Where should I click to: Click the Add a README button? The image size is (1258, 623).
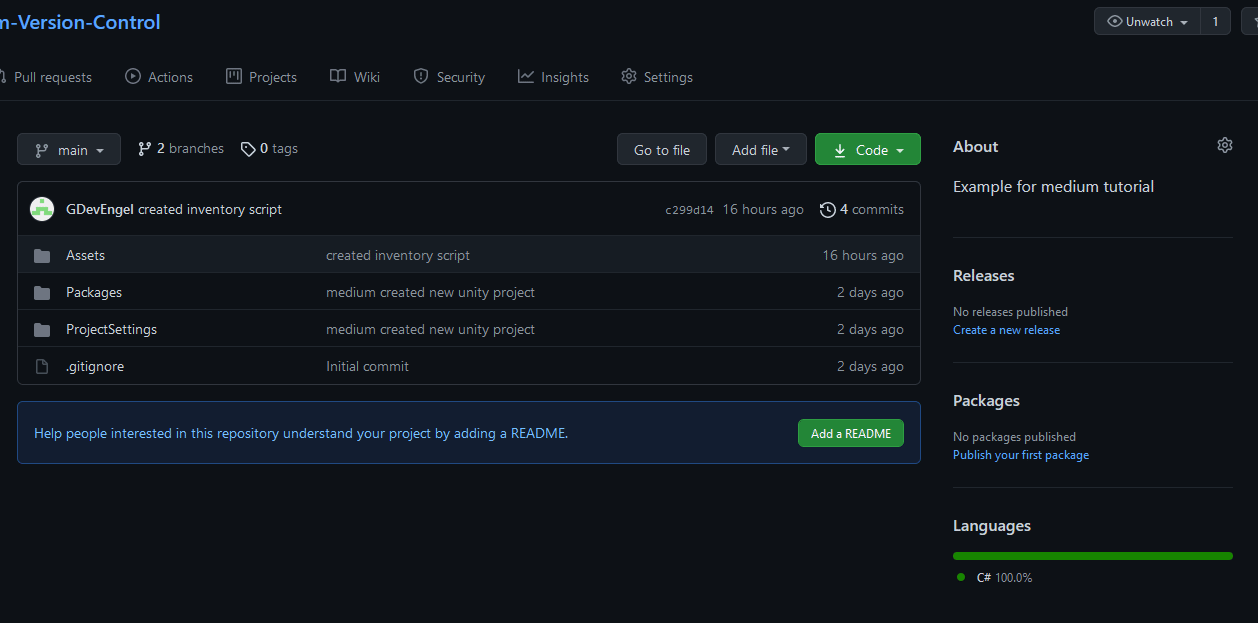(851, 433)
